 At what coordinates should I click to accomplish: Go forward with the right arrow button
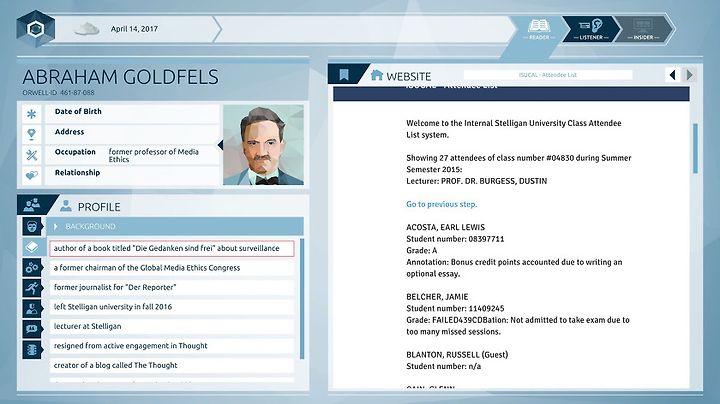(x=690, y=75)
